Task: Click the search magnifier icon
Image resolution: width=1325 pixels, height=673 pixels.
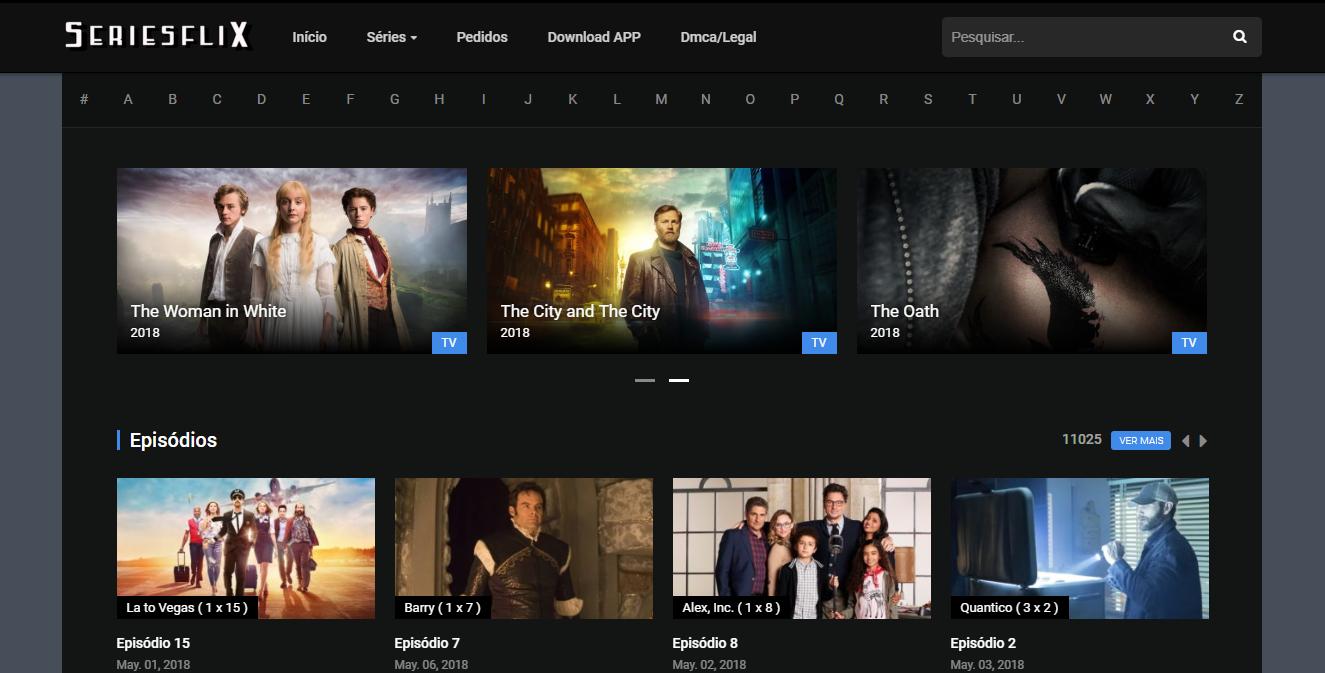Action: (x=1239, y=37)
